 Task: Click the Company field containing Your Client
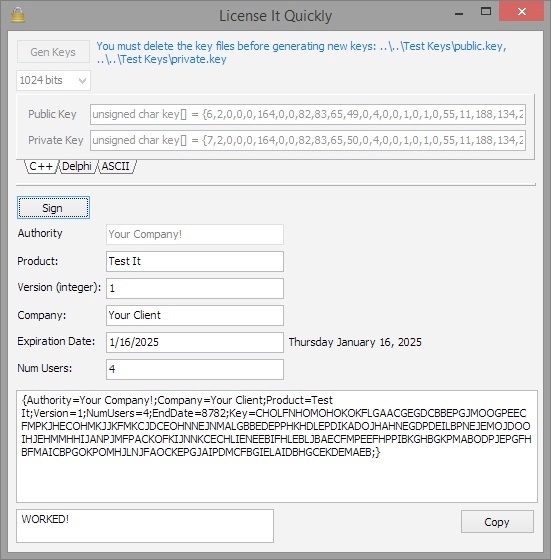195,315
